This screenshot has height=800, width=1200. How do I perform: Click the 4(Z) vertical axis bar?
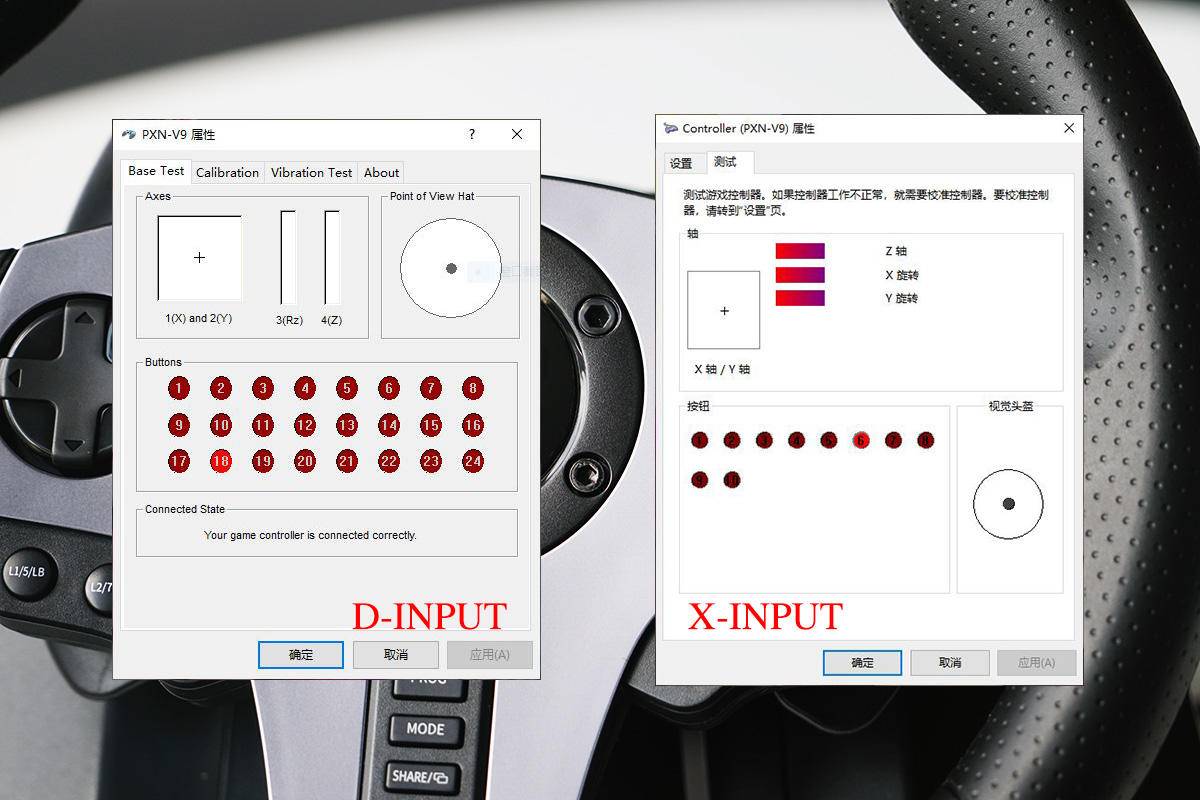tap(331, 257)
